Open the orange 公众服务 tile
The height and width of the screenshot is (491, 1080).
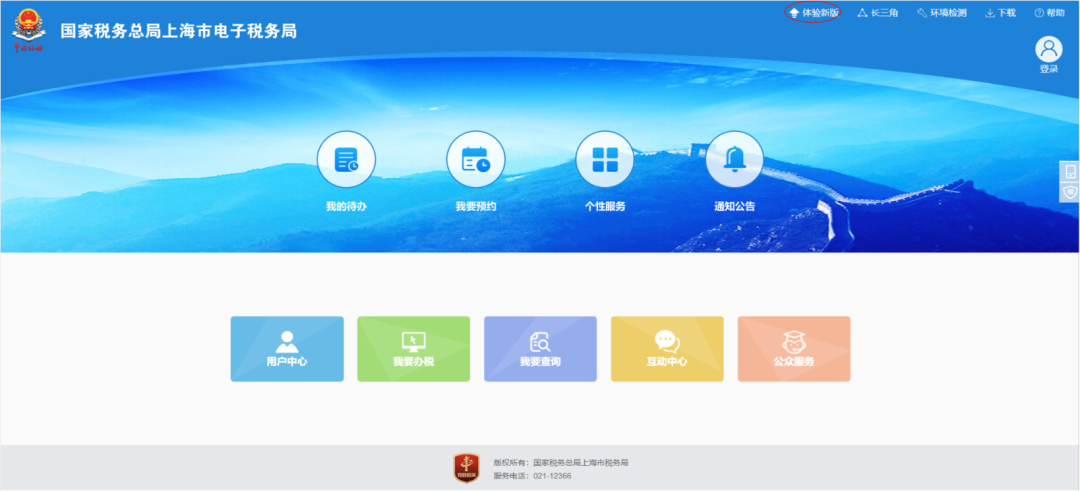tap(794, 349)
